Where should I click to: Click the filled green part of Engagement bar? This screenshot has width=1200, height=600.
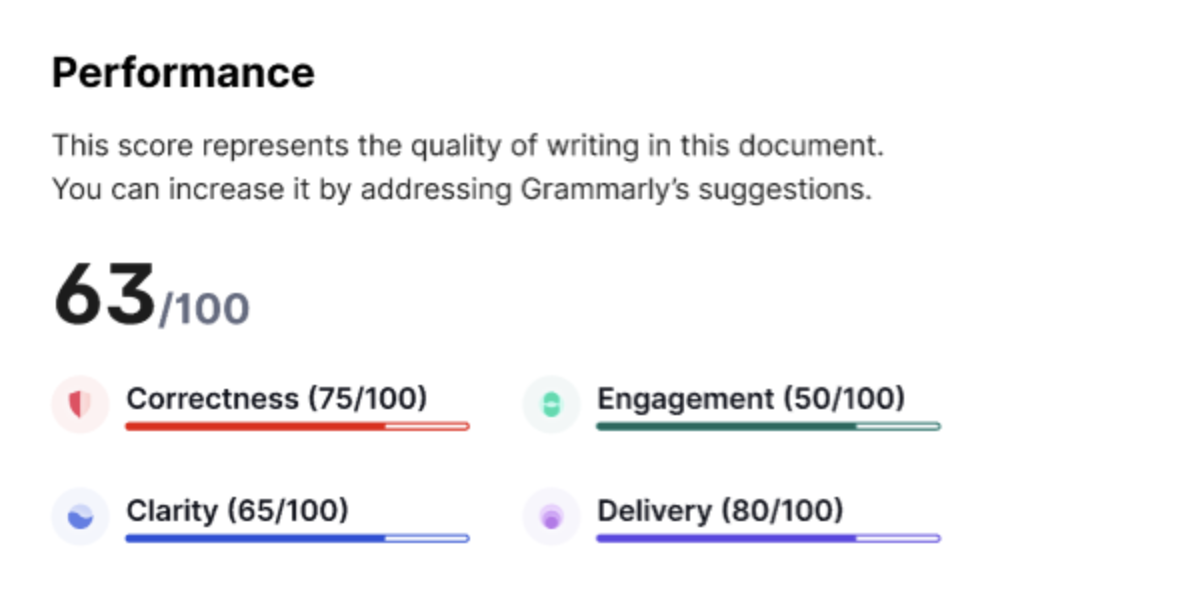[x=726, y=426]
